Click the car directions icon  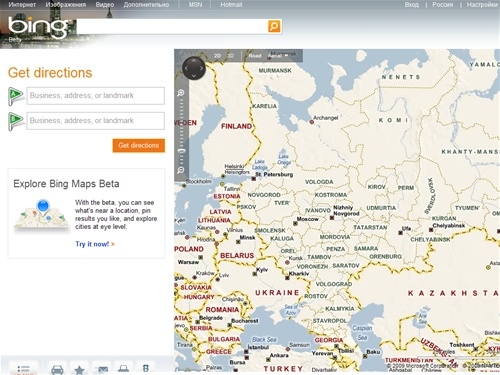click(57, 369)
